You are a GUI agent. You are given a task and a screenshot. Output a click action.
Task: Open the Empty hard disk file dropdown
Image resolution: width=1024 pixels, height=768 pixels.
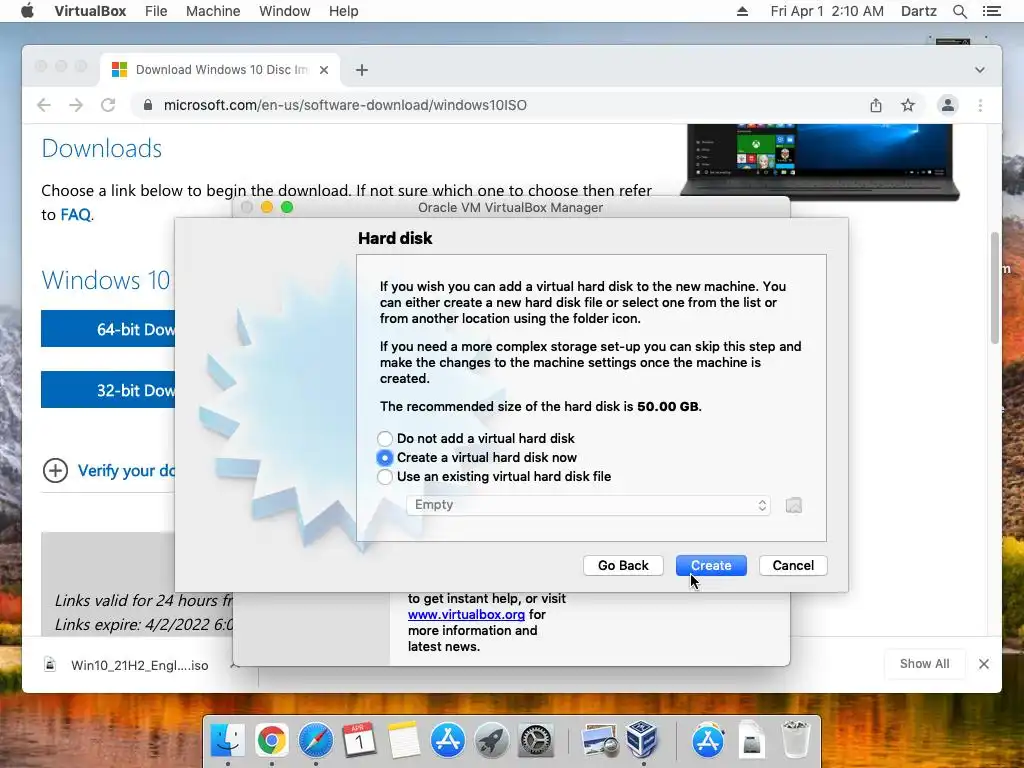point(588,505)
